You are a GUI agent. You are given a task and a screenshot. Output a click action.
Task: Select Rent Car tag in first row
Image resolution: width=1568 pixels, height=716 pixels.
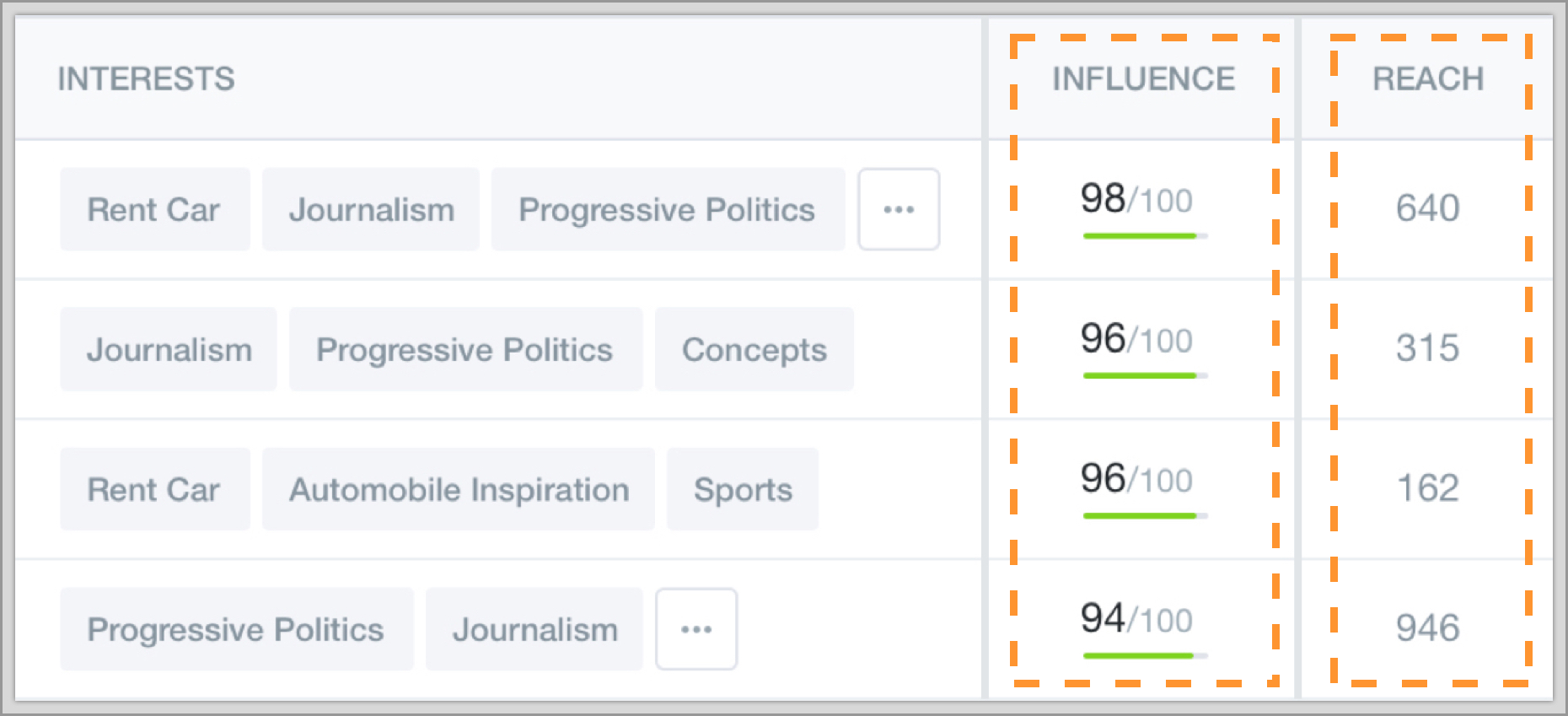click(154, 209)
